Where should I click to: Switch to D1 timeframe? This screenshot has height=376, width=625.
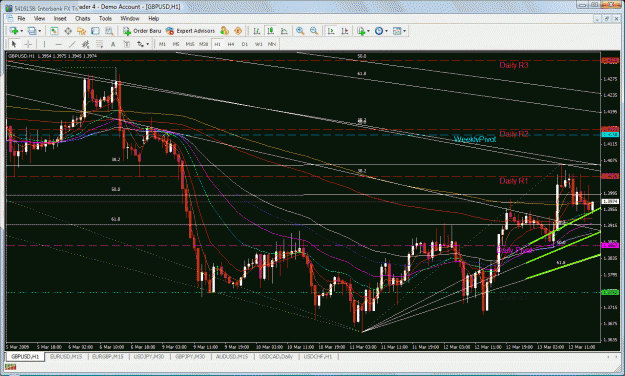(x=245, y=44)
